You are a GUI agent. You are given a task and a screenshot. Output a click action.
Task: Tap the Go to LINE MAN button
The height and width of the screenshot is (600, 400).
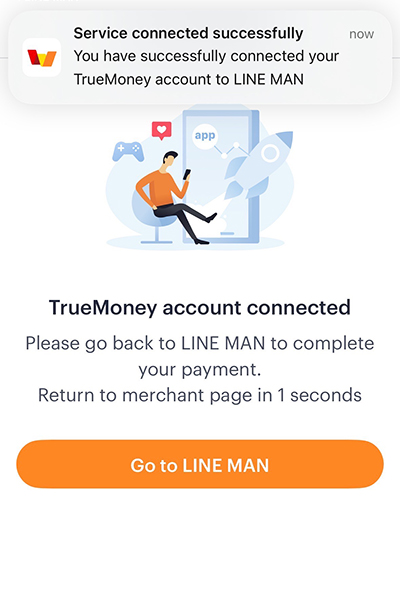click(199, 464)
